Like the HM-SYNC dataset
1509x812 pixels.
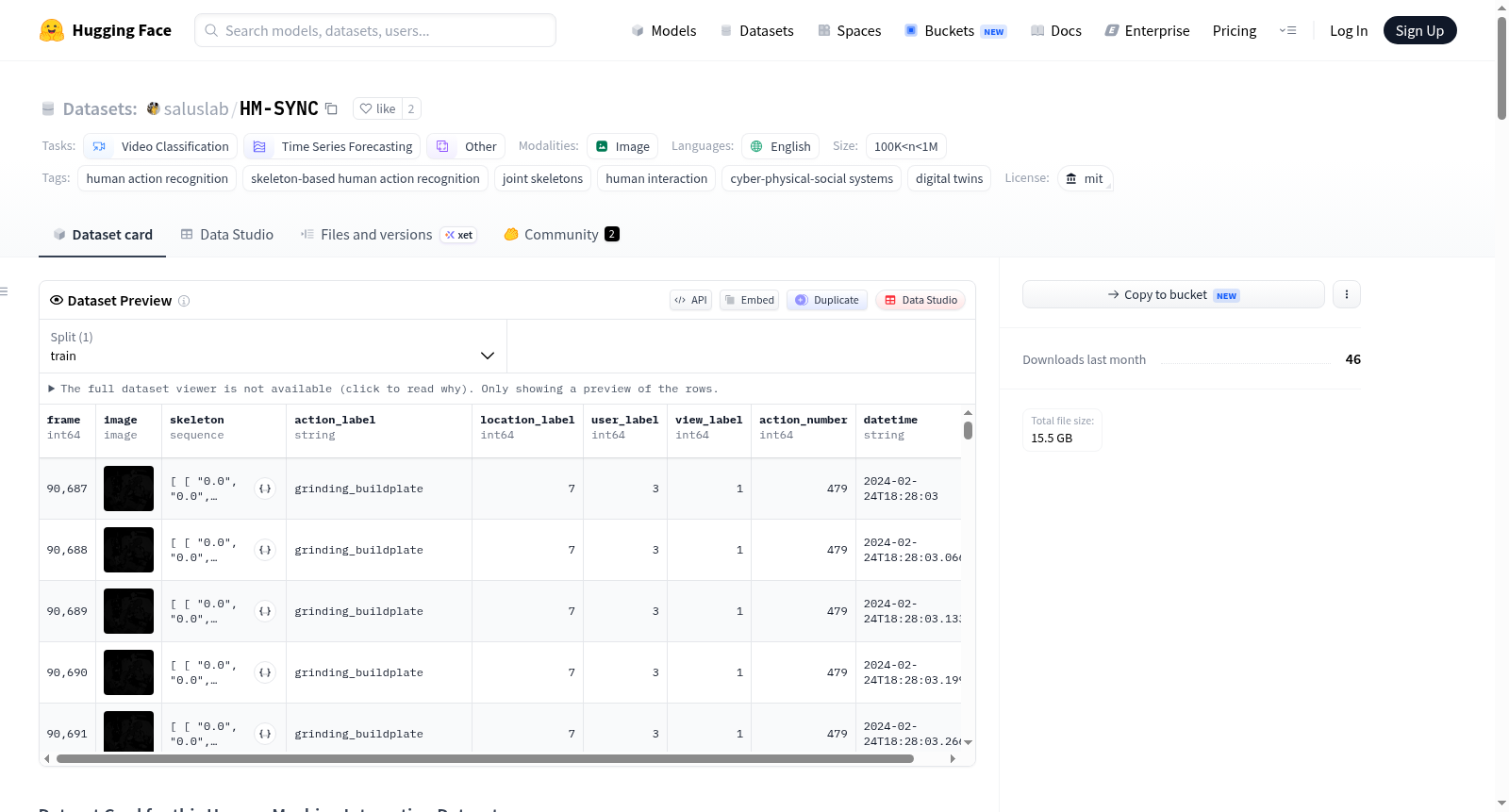pos(377,108)
